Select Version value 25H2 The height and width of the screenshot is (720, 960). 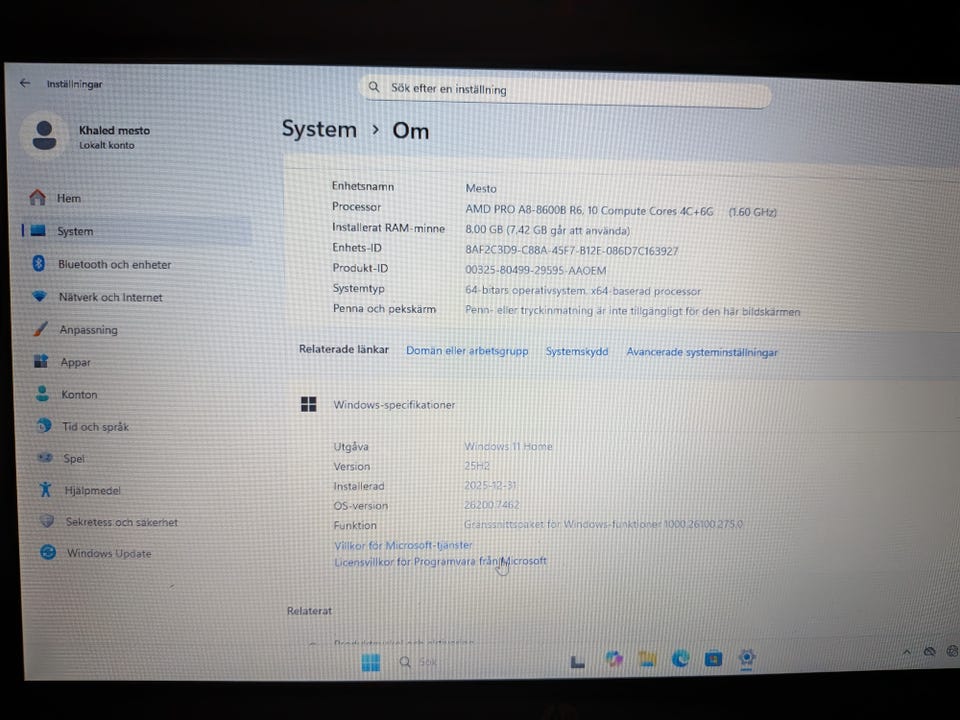(477, 466)
